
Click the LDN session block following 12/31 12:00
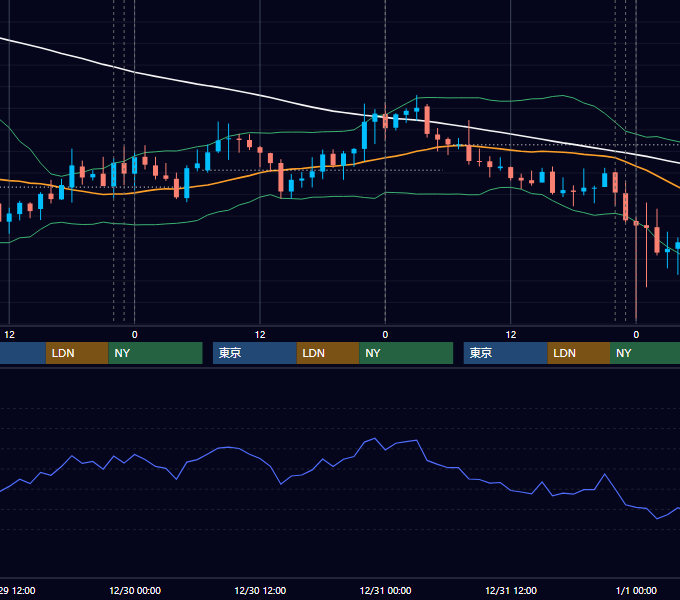(579, 353)
